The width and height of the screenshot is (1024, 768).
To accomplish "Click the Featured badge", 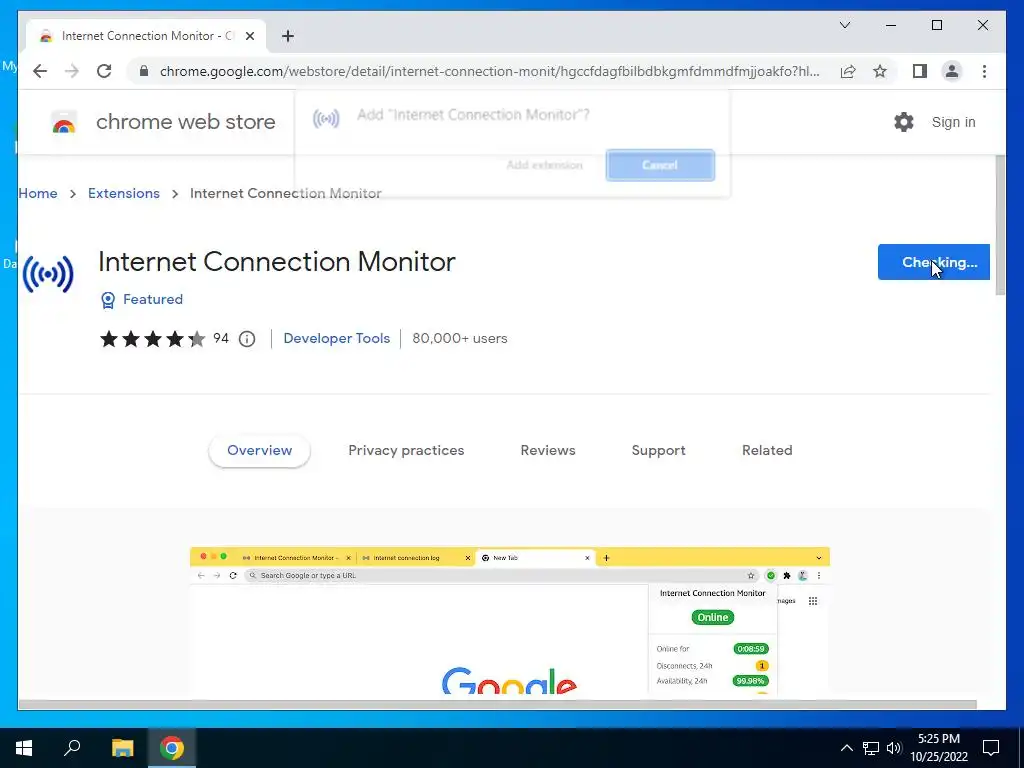I will (142, 299).
